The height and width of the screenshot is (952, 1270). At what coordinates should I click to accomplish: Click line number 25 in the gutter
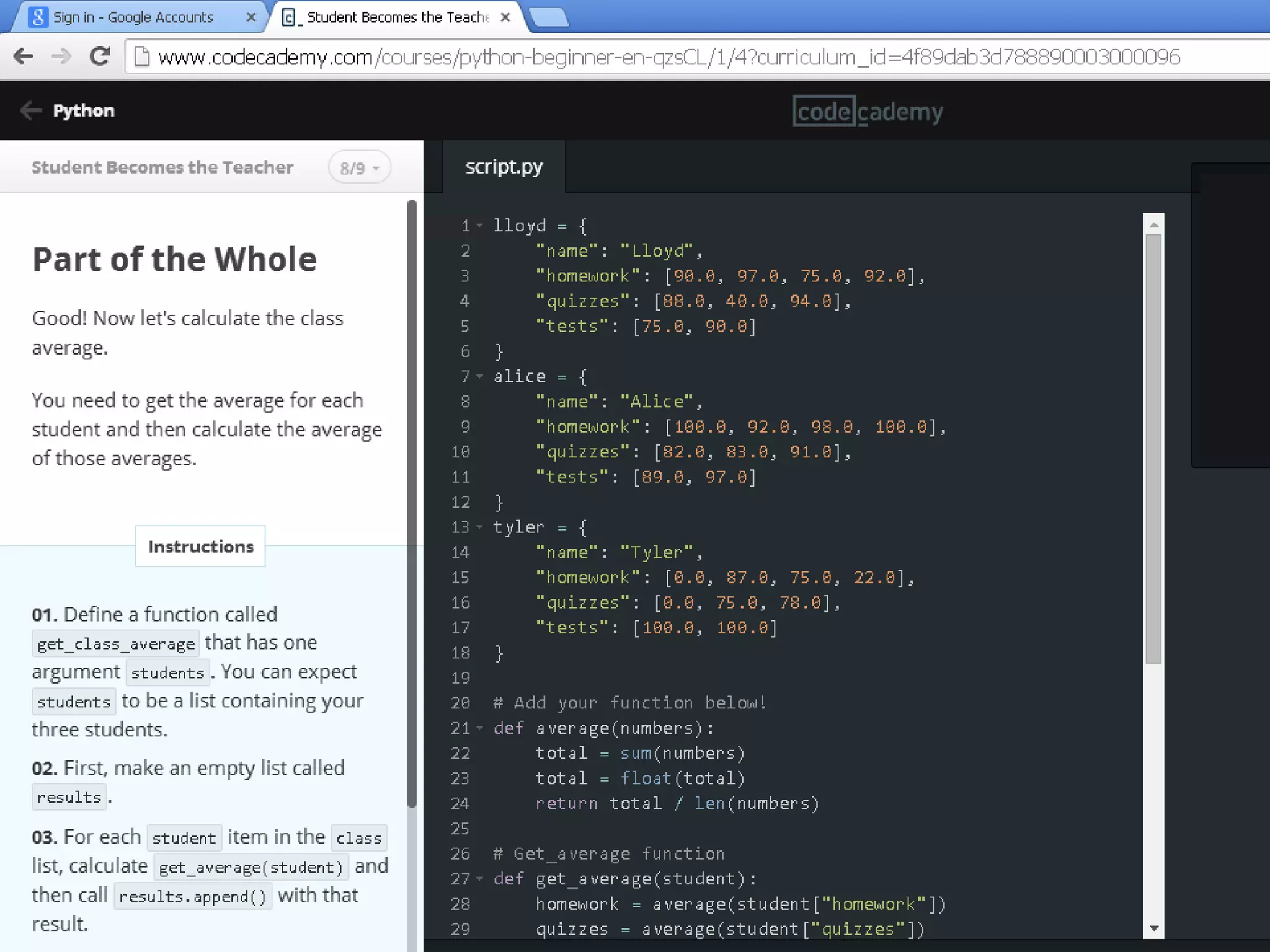point(461,829)
